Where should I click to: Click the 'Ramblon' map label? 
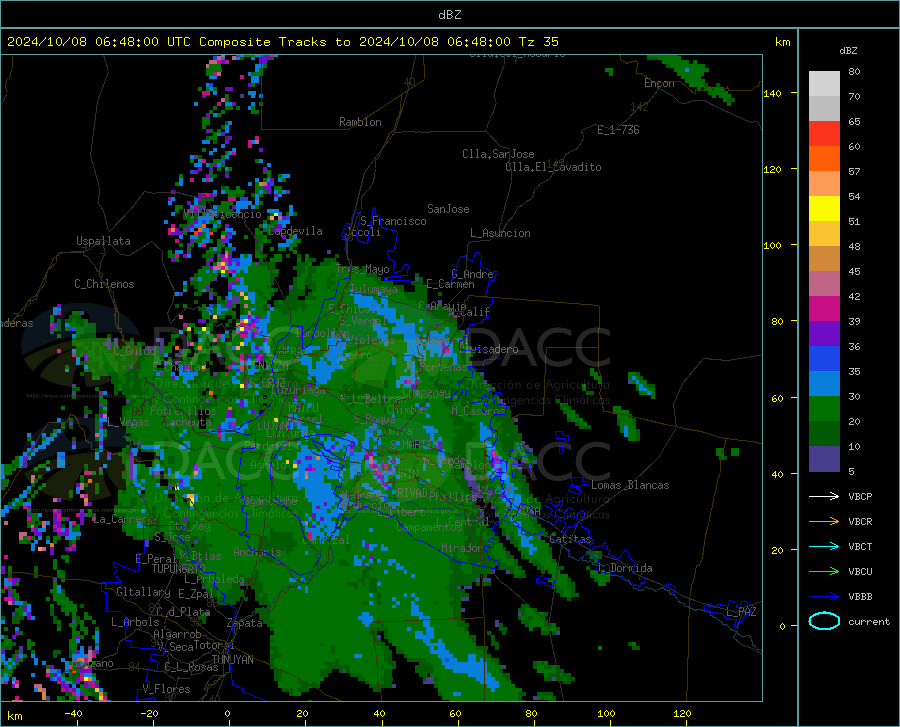coord(360,122)
